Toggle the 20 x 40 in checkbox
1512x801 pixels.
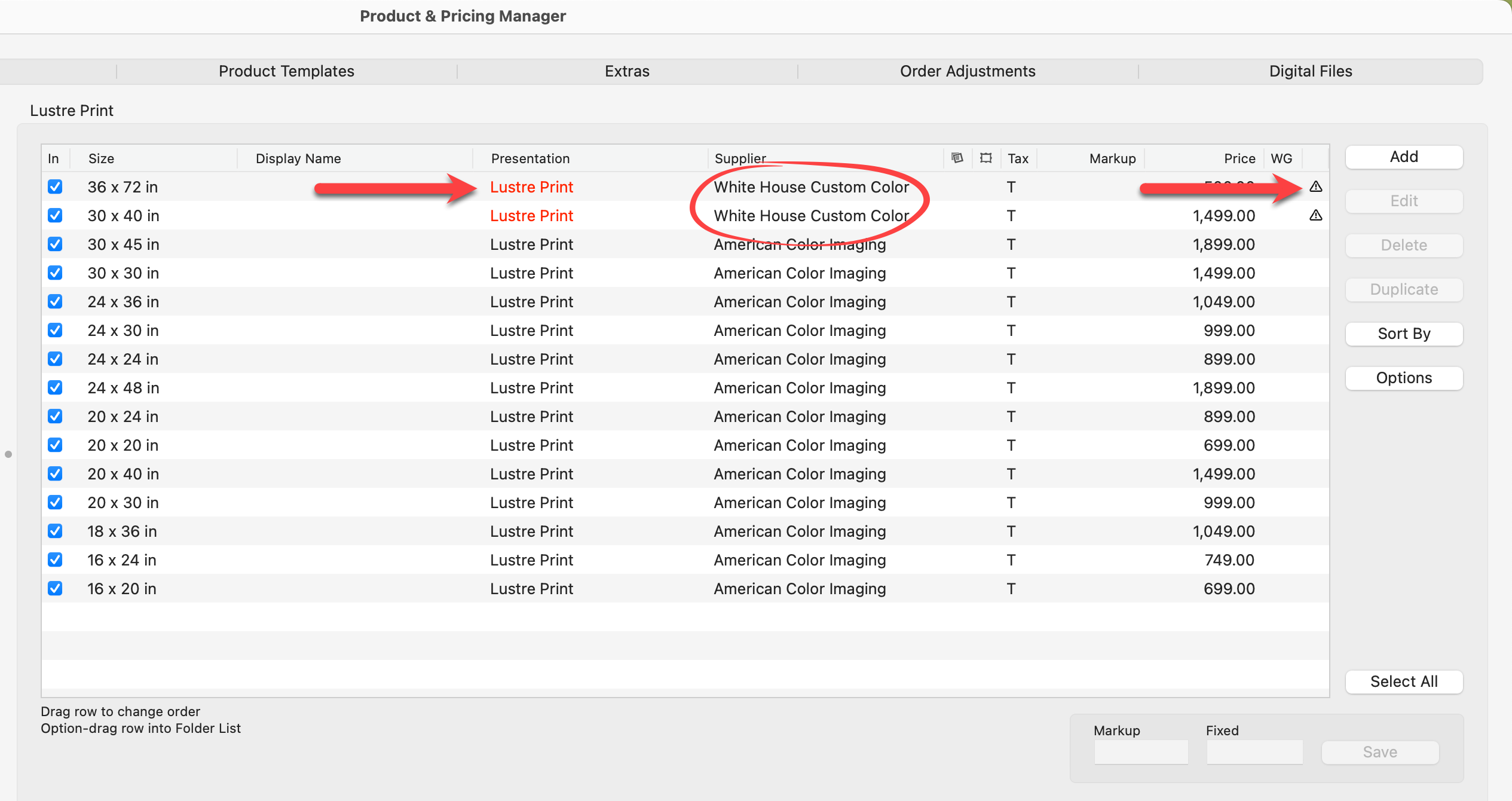point(55,473)
